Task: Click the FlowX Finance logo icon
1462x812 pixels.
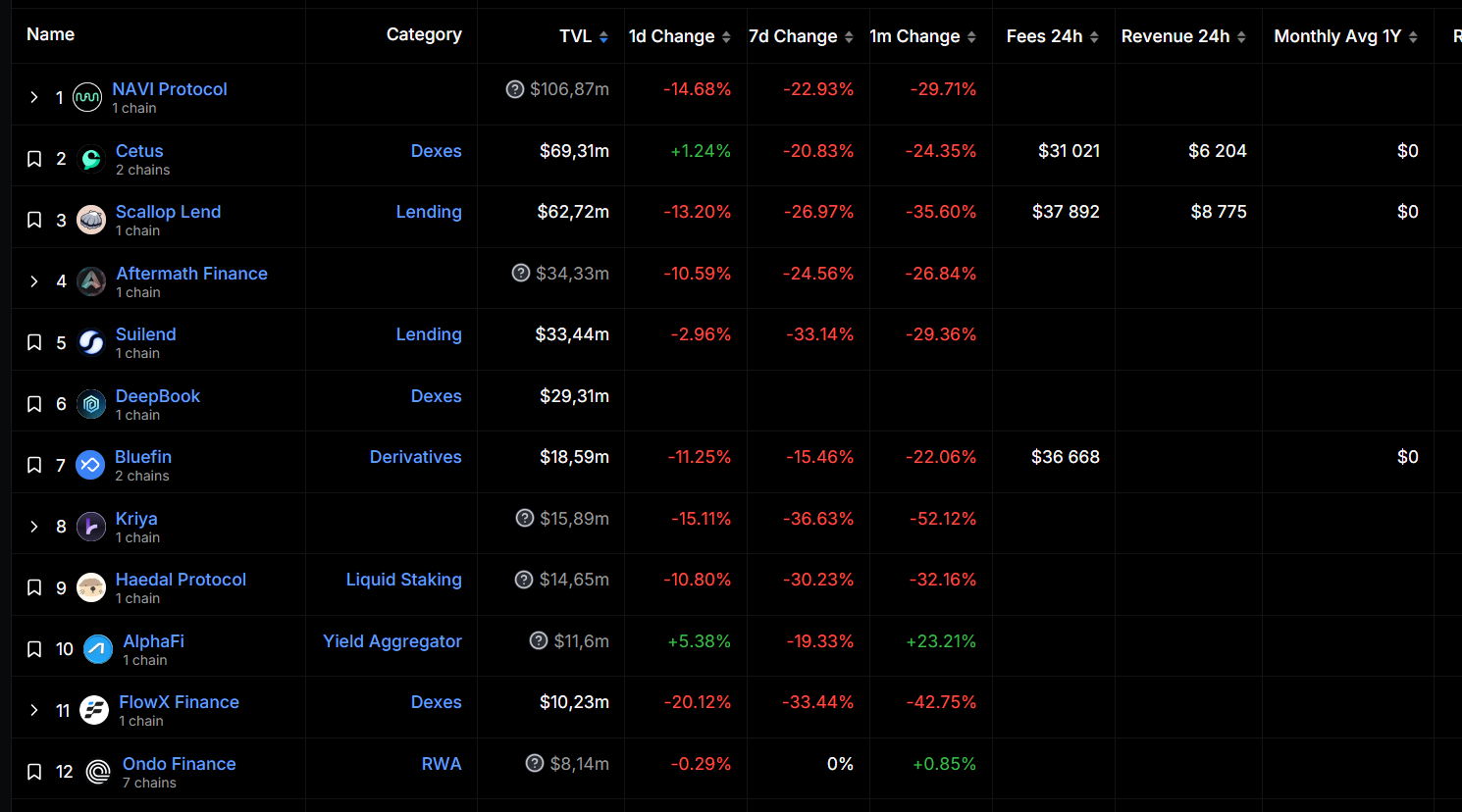Action: pyautogui.click(x=94, y=710)
